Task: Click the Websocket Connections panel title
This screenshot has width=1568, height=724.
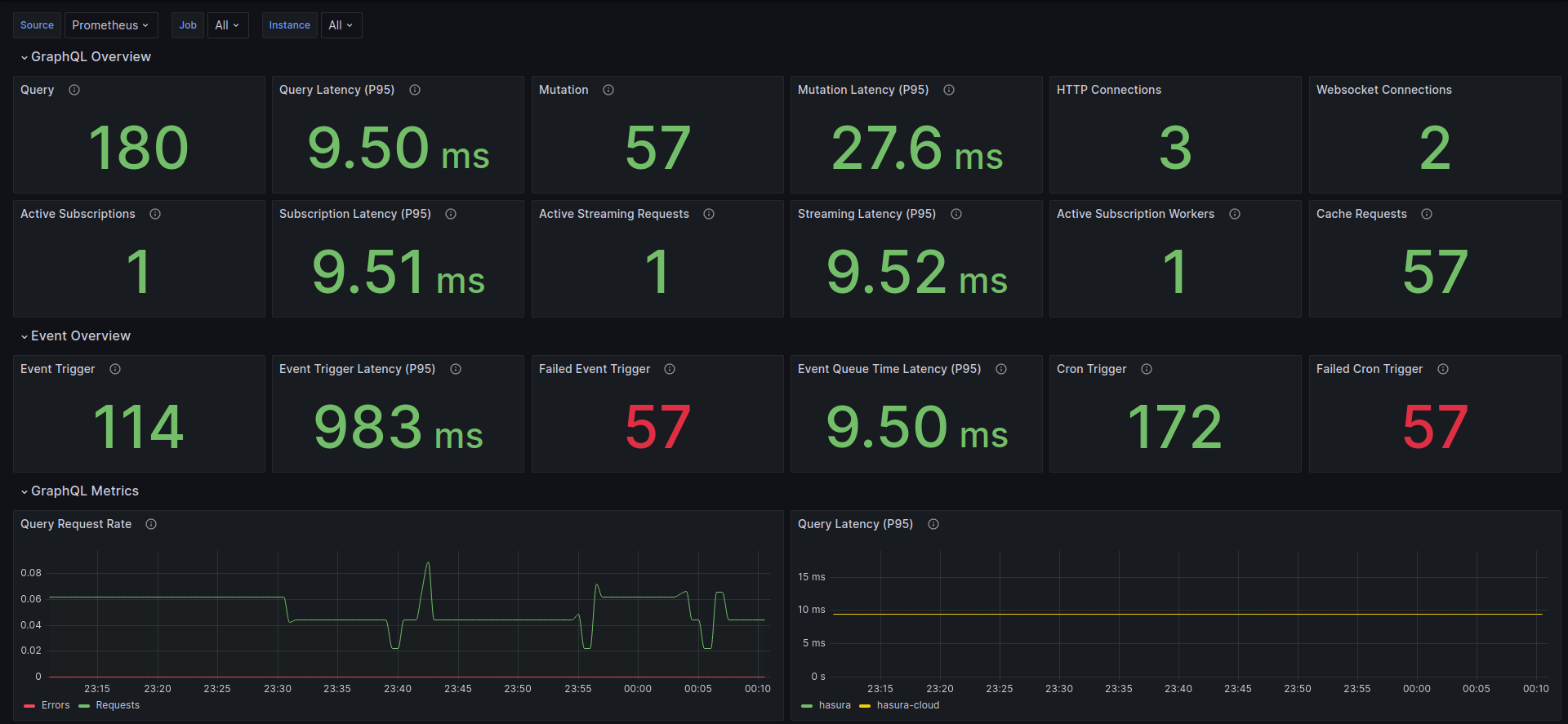Action: [x=1383, y=90]
